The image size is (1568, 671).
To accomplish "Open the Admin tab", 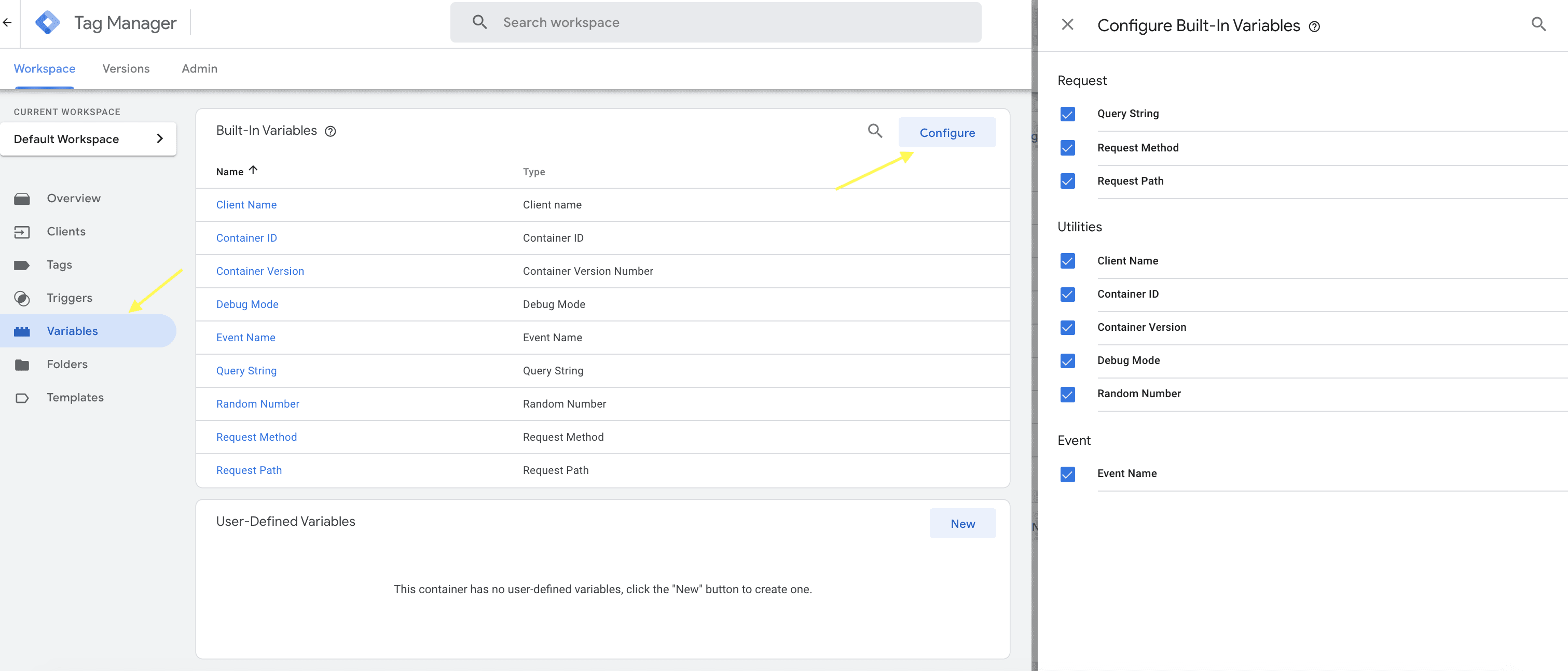I will point(200,69).
